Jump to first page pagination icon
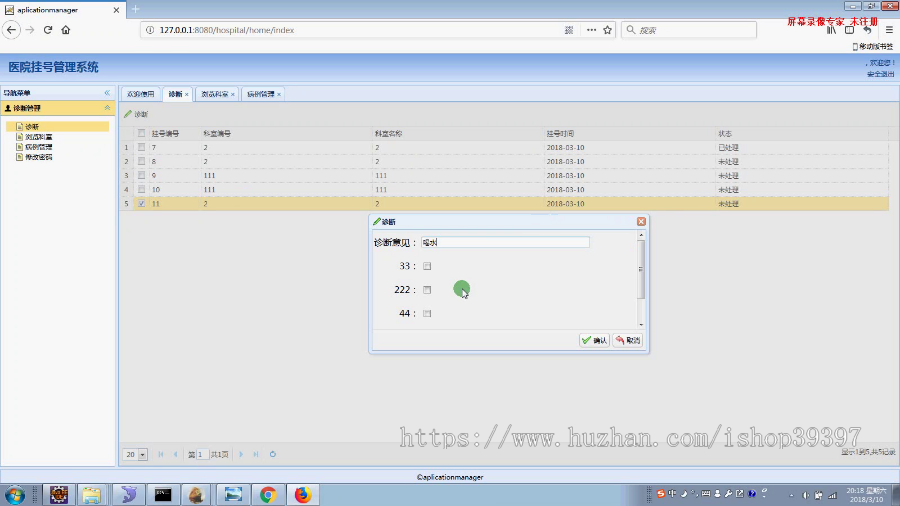 pyautogui.click(x=161, y=454)
